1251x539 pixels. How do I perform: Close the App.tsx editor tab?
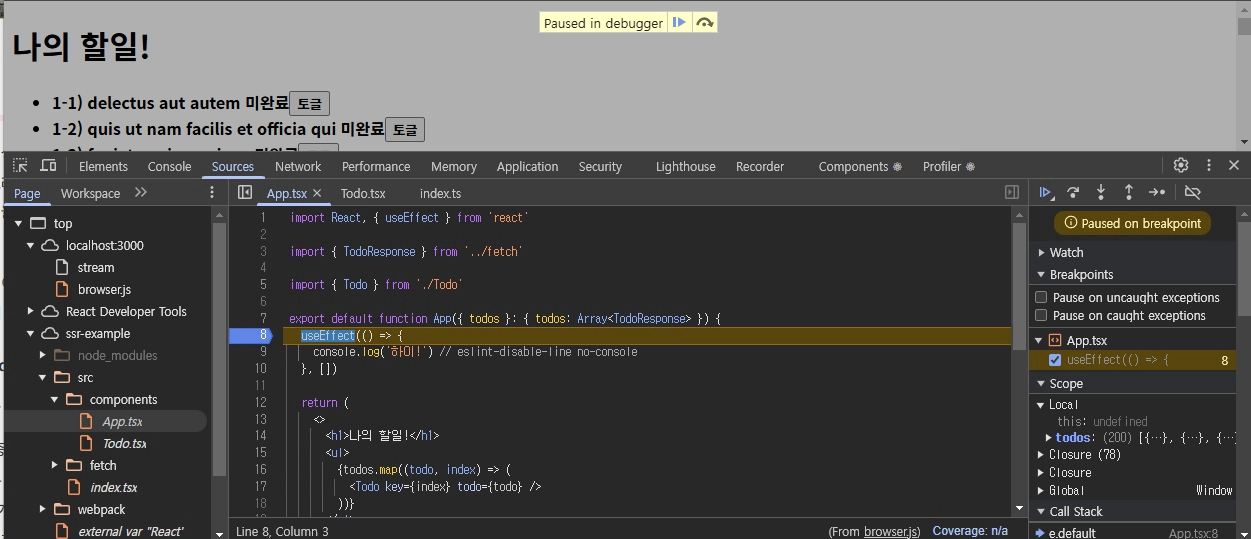(317, 193)
